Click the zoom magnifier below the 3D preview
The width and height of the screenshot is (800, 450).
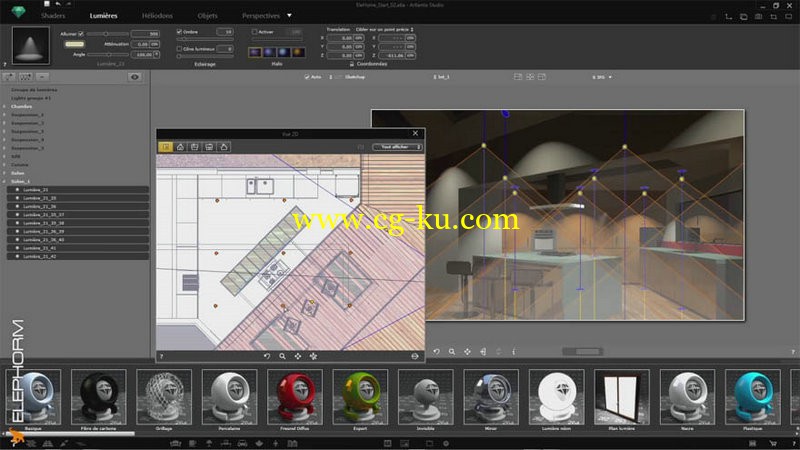(452, 352)
